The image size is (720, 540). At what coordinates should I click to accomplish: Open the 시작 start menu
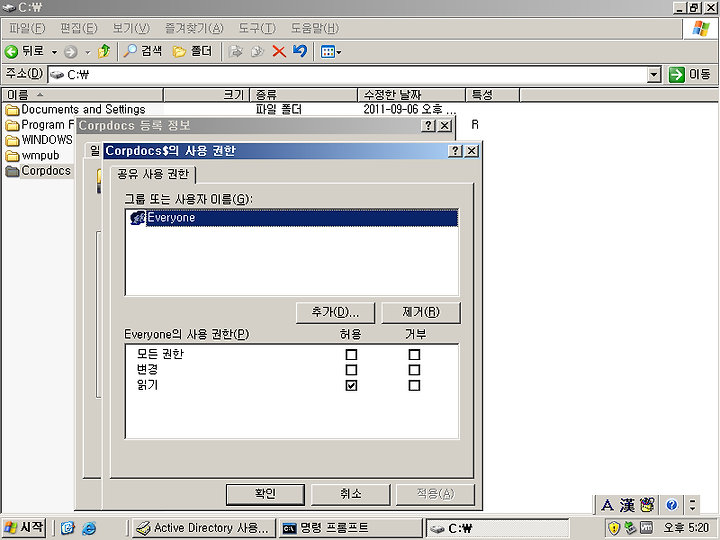click(24, 528)
